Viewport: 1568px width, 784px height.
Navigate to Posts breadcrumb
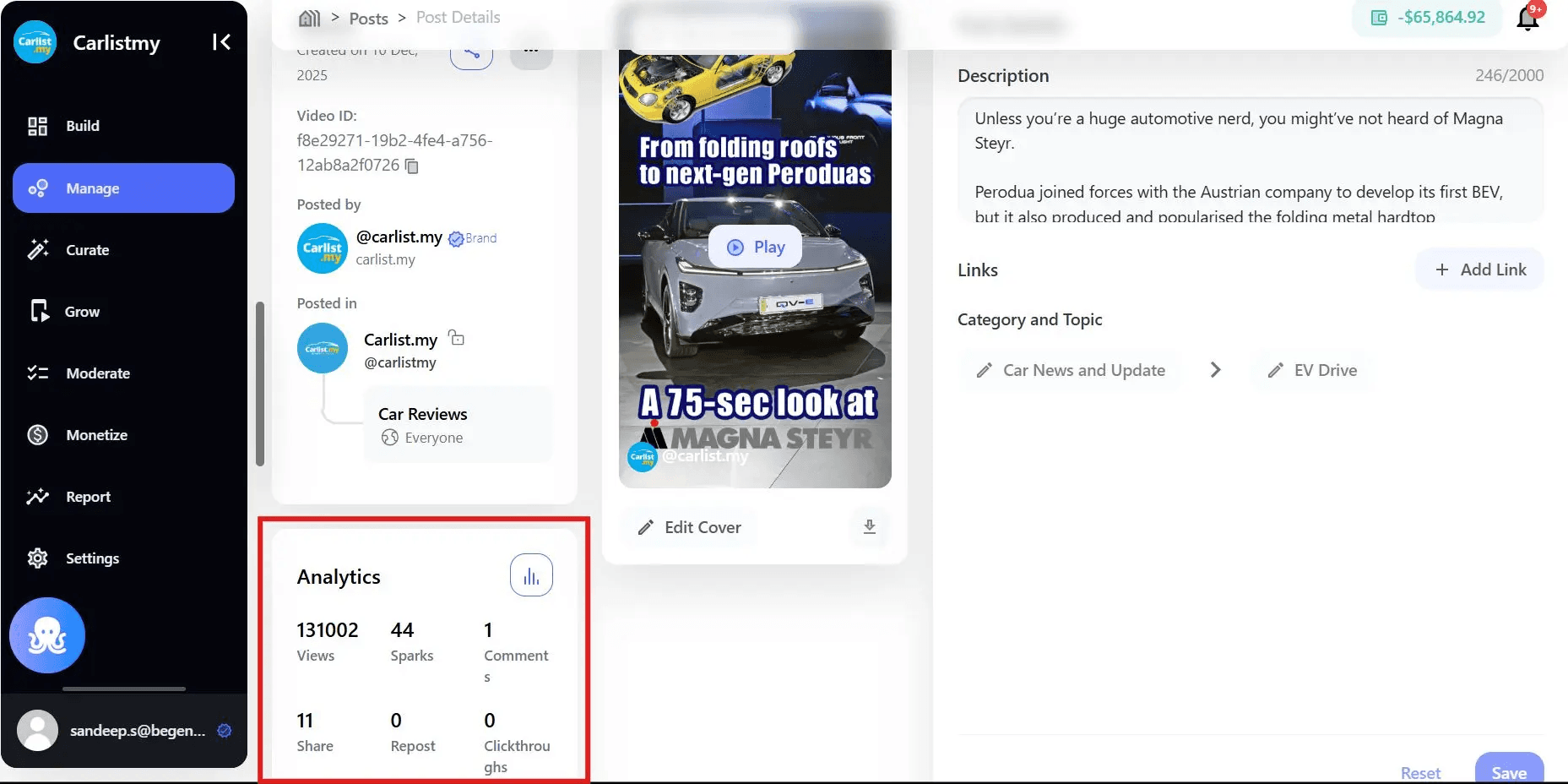point(369,19)
